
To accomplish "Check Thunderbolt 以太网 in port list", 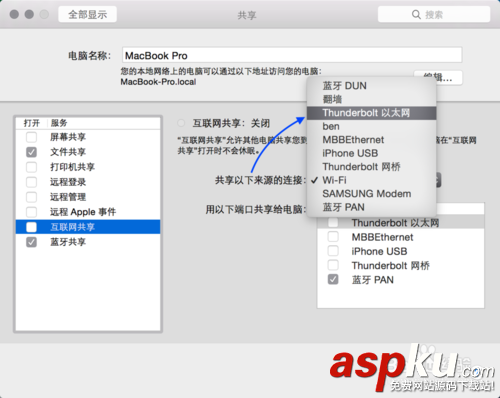I will point(333,223).
